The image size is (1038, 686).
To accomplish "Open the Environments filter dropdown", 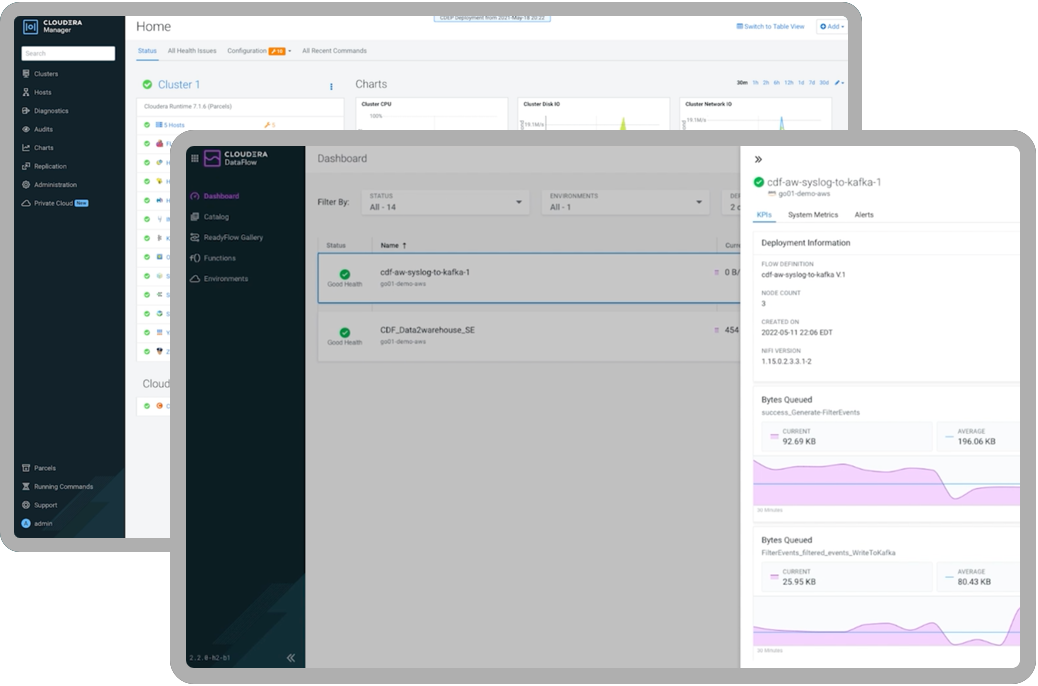I will [626, 202].
